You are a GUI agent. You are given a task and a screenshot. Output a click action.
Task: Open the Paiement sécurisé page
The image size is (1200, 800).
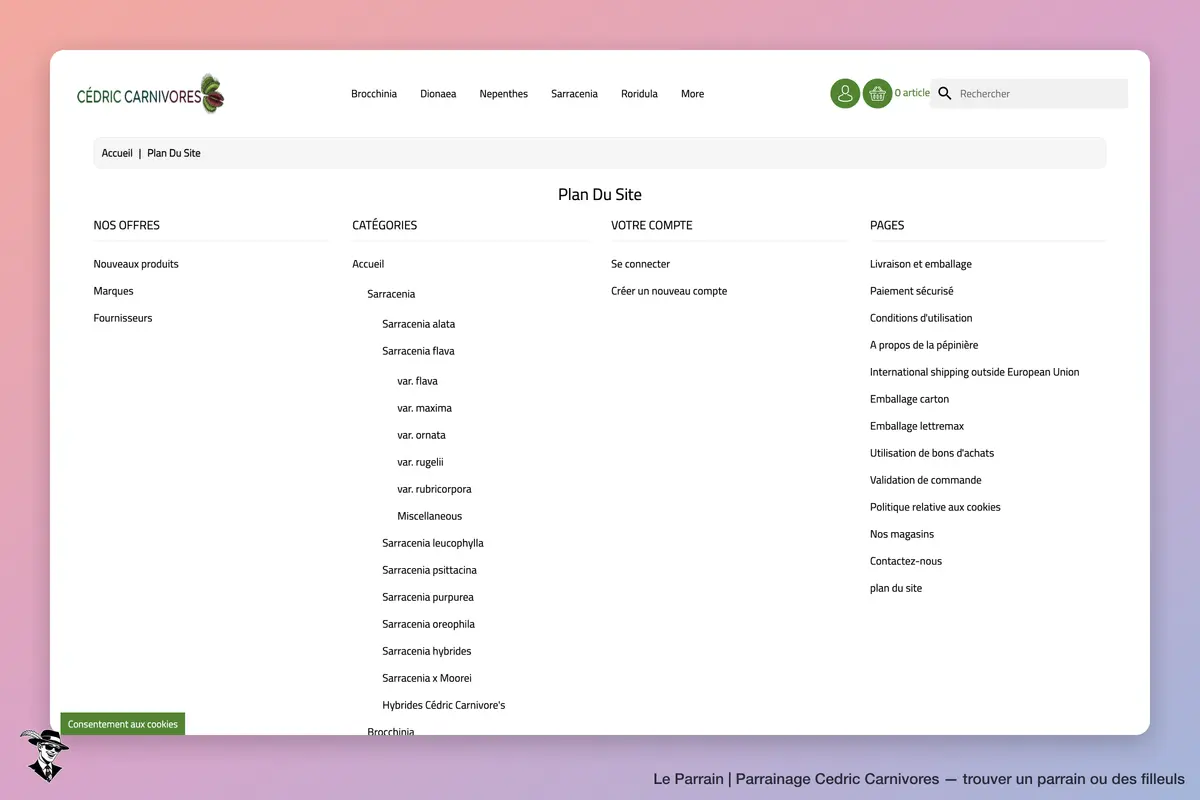click(x=912, y=291)
